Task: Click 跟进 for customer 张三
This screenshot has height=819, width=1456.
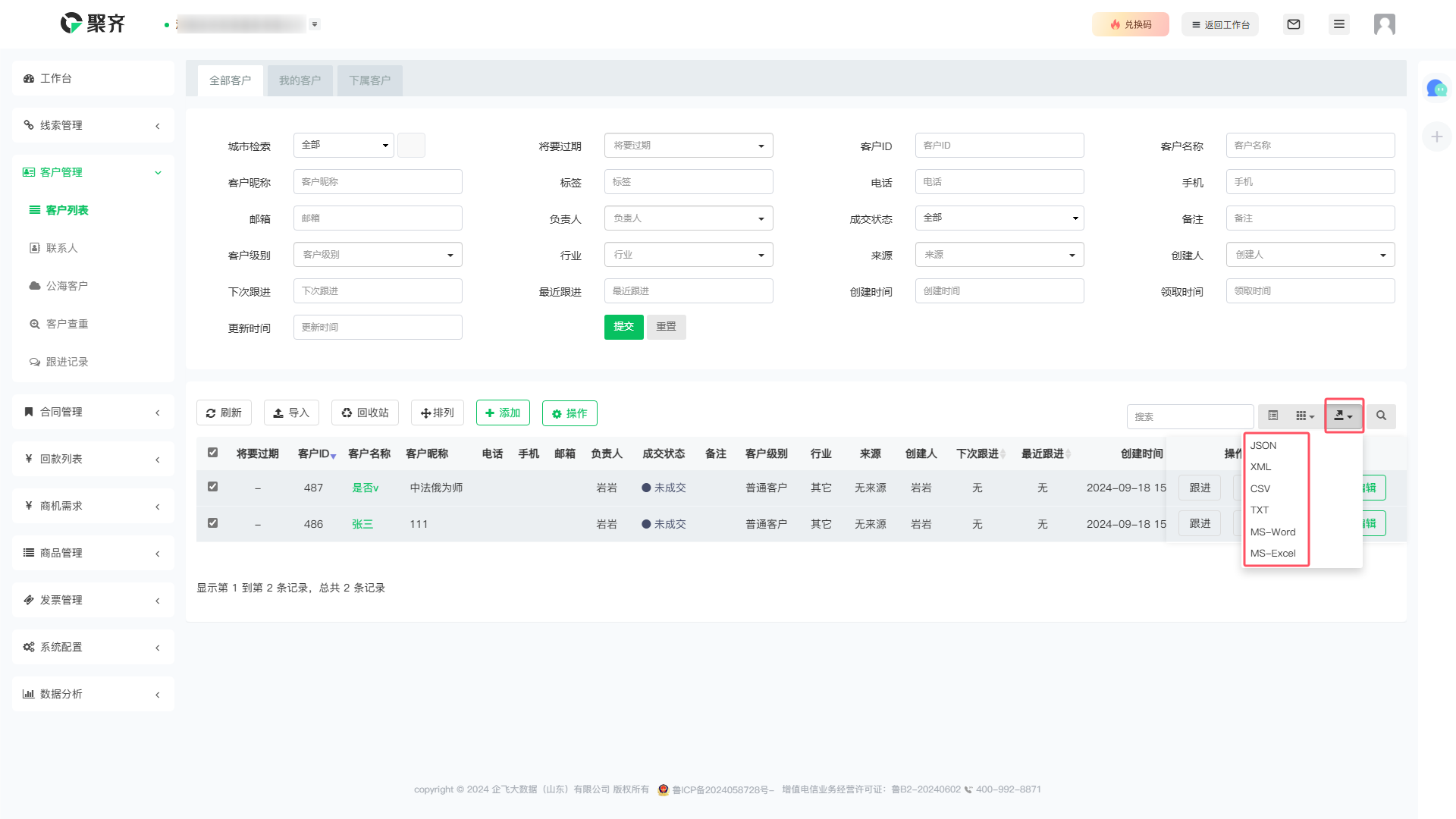Action: (1200, 523)
